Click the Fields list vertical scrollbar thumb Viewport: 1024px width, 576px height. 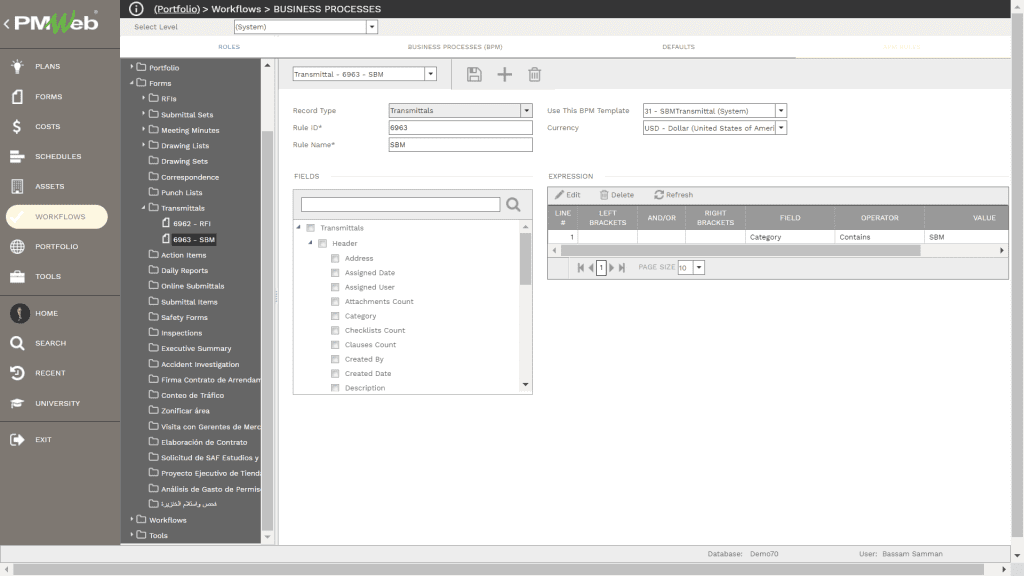pos(526,259)
